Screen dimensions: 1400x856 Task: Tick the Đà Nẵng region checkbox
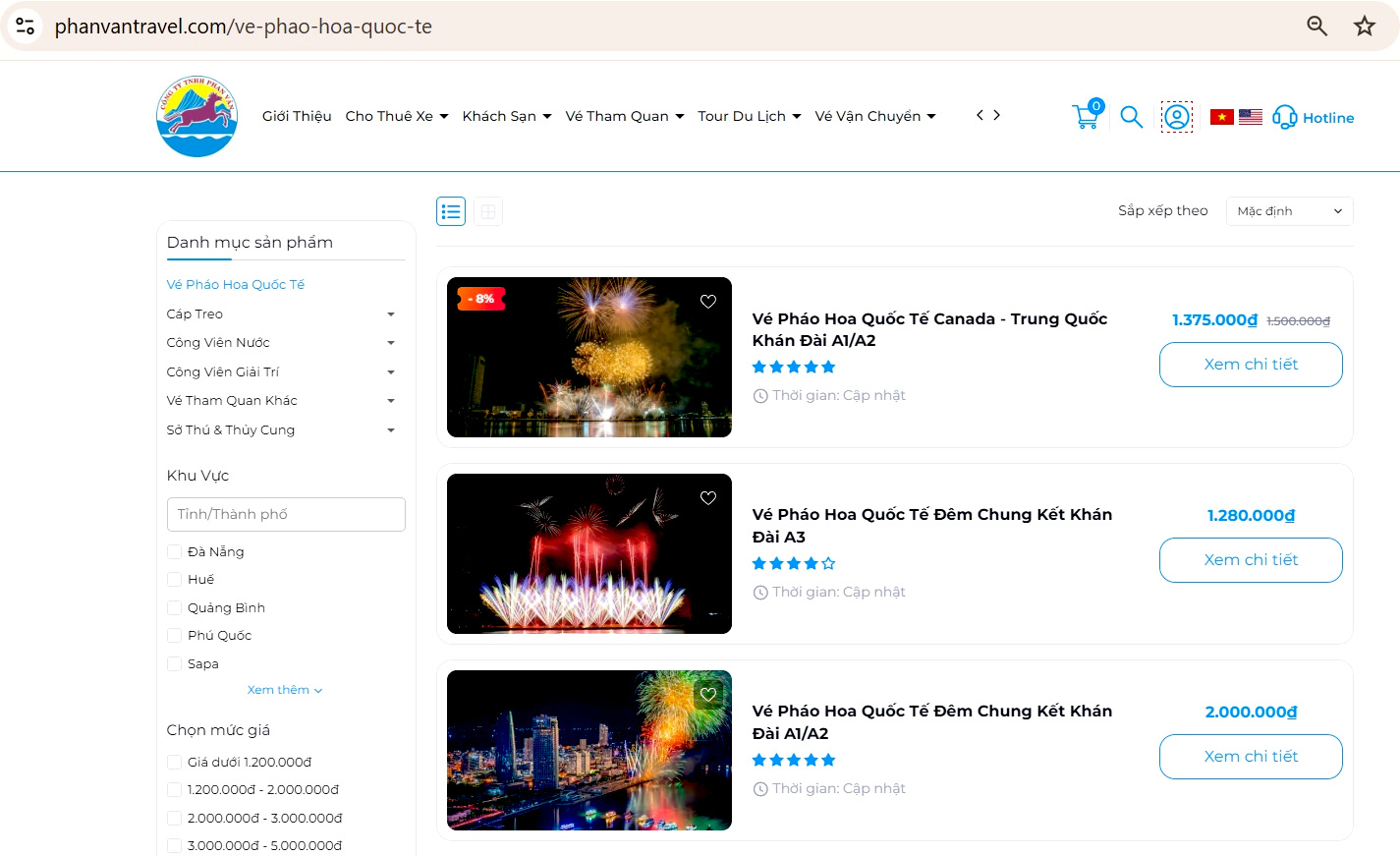174,552
